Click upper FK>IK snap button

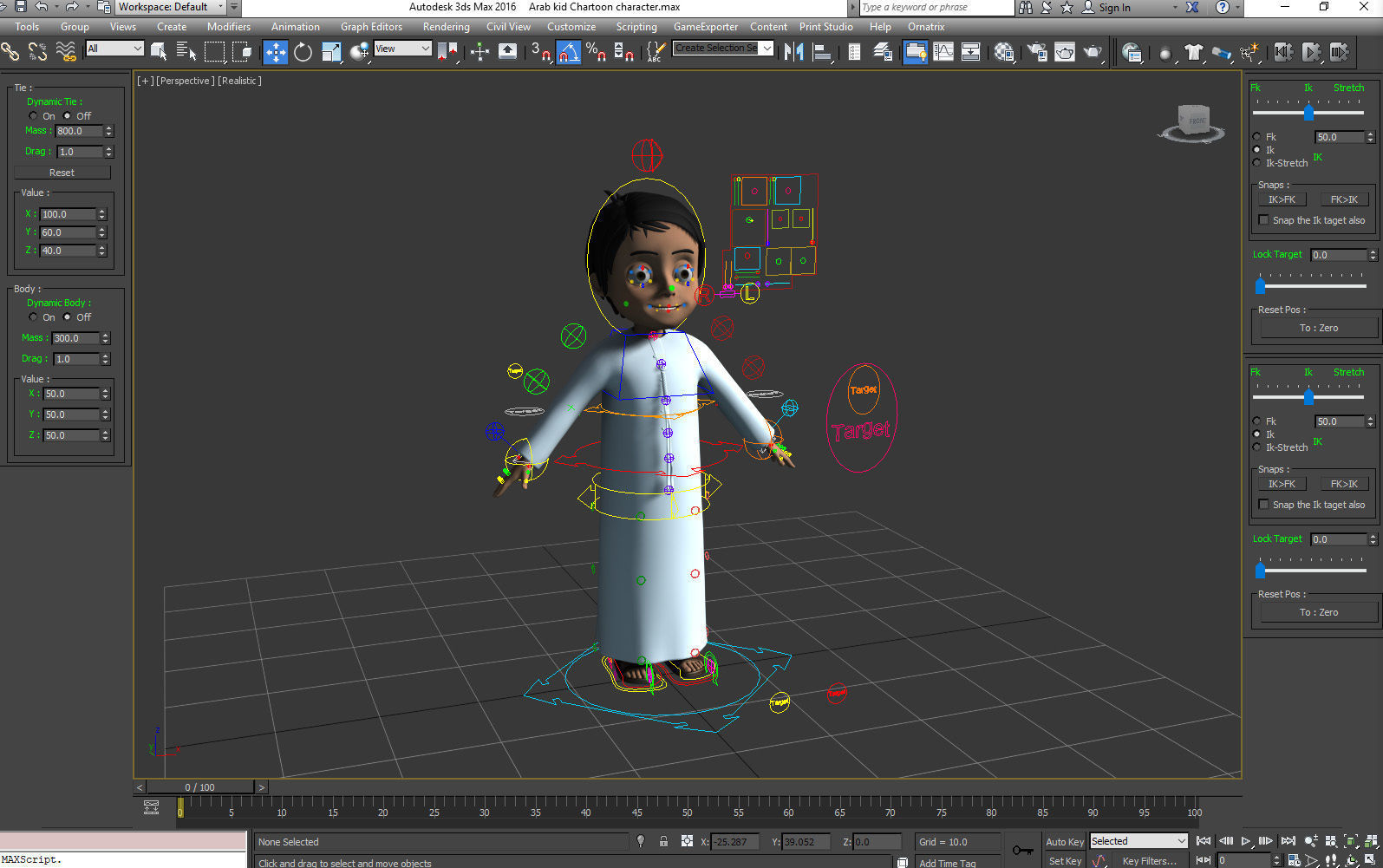tap(1344, 199)
